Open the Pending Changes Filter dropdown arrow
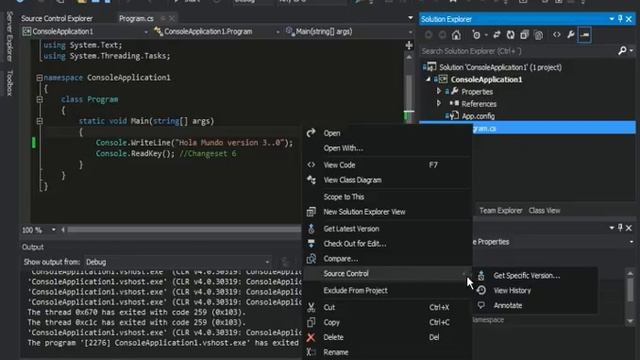The width and height of the screenshot is (640, 360). [486, 36]
